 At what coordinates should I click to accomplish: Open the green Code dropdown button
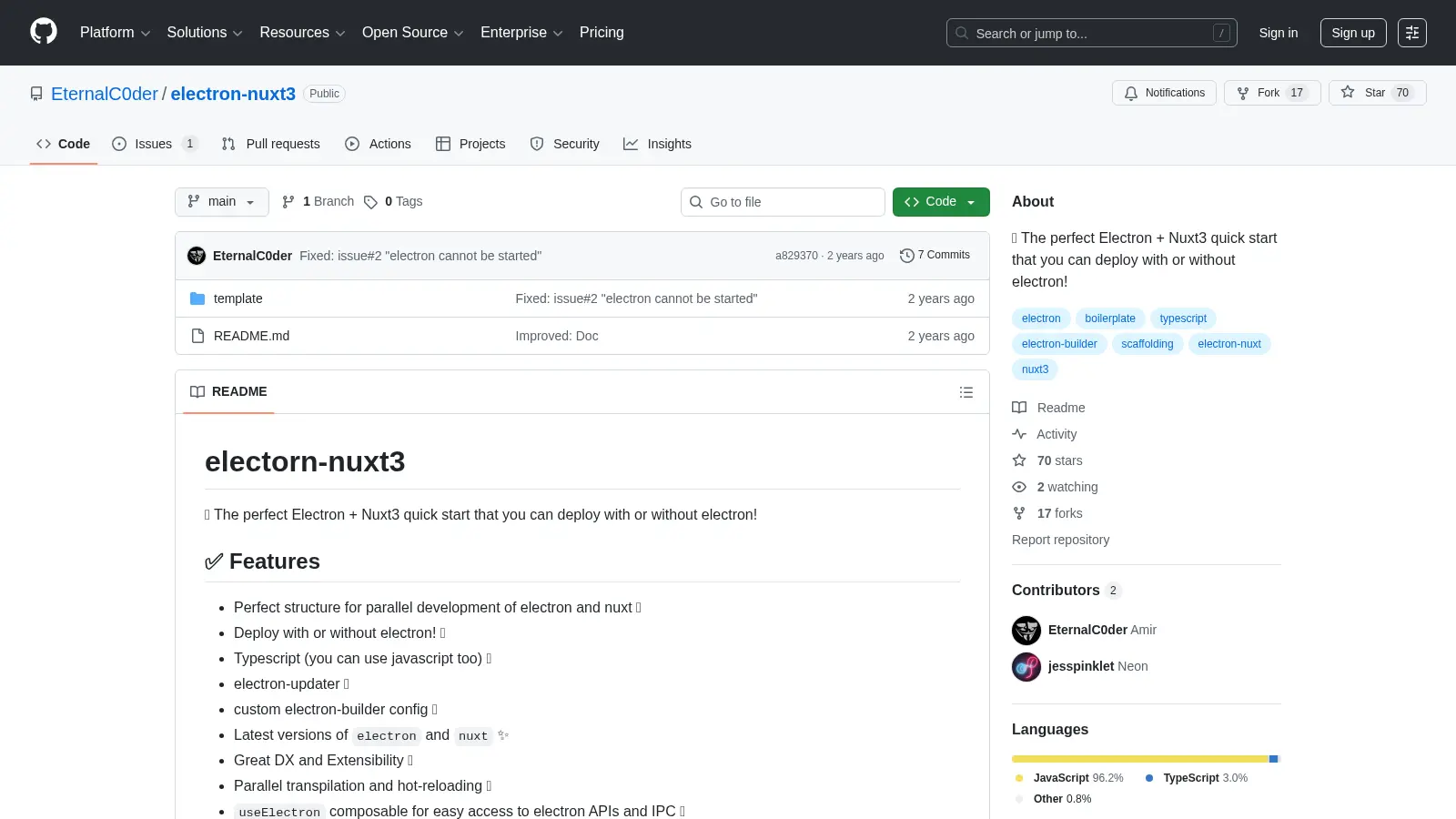[x=941, y=202]
